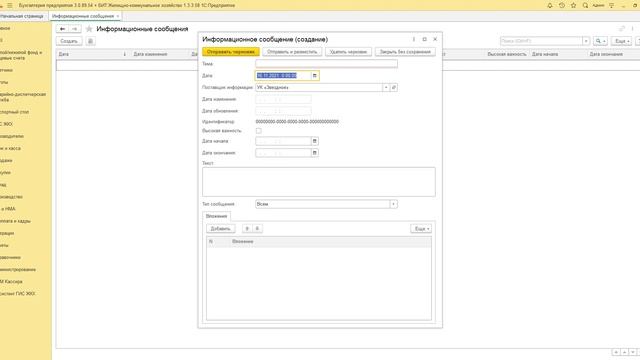This screenshot has height=360, width=640.
Task: Click the Дата value field
Action: (283, 76)
